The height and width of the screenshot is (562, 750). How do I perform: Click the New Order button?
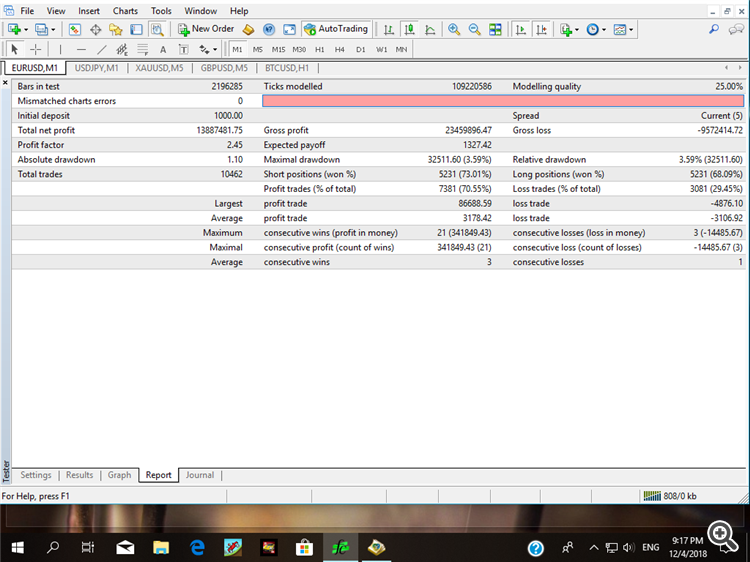pos(206,29)
